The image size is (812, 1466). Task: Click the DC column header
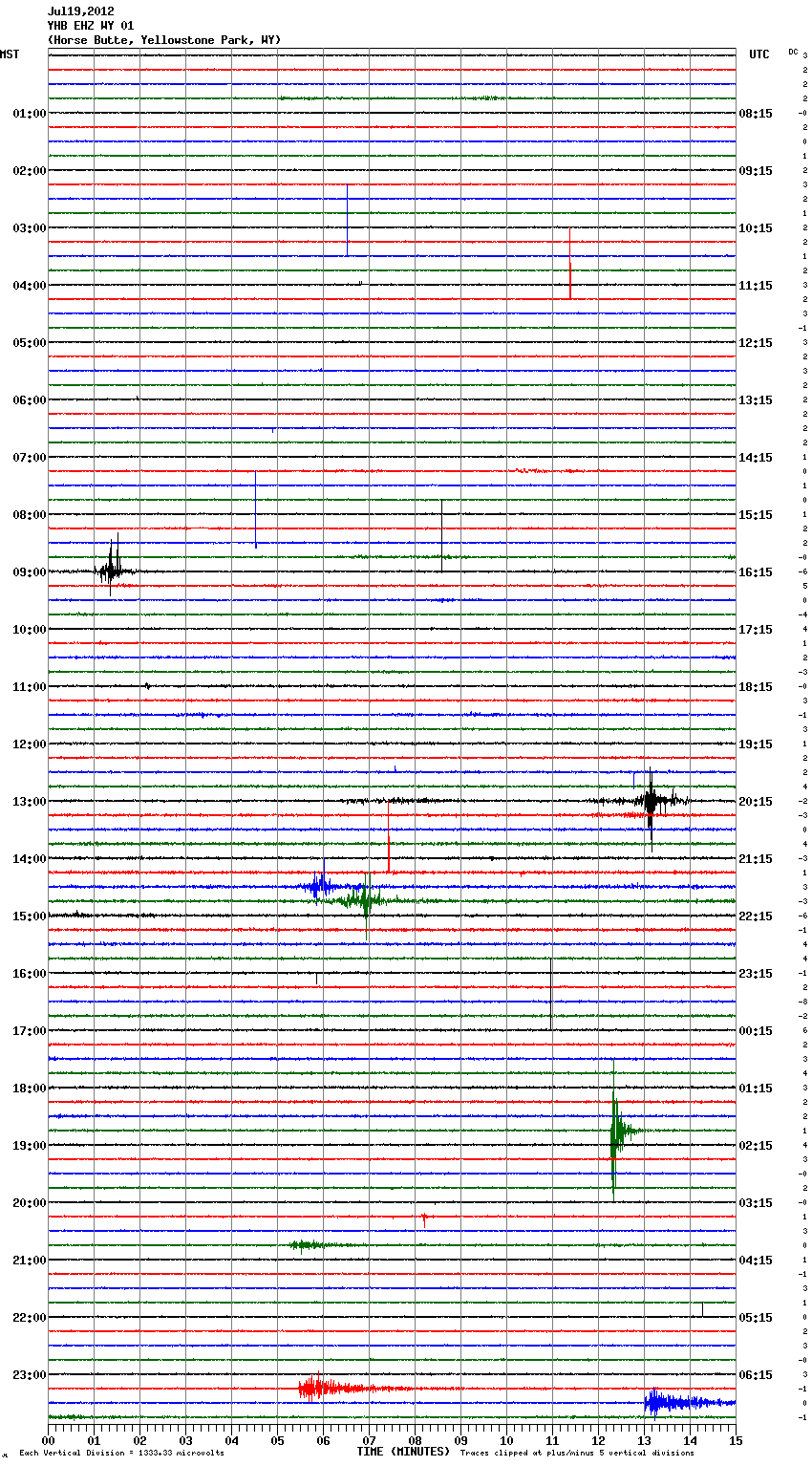pyautogui.click(x=793, y=52)
